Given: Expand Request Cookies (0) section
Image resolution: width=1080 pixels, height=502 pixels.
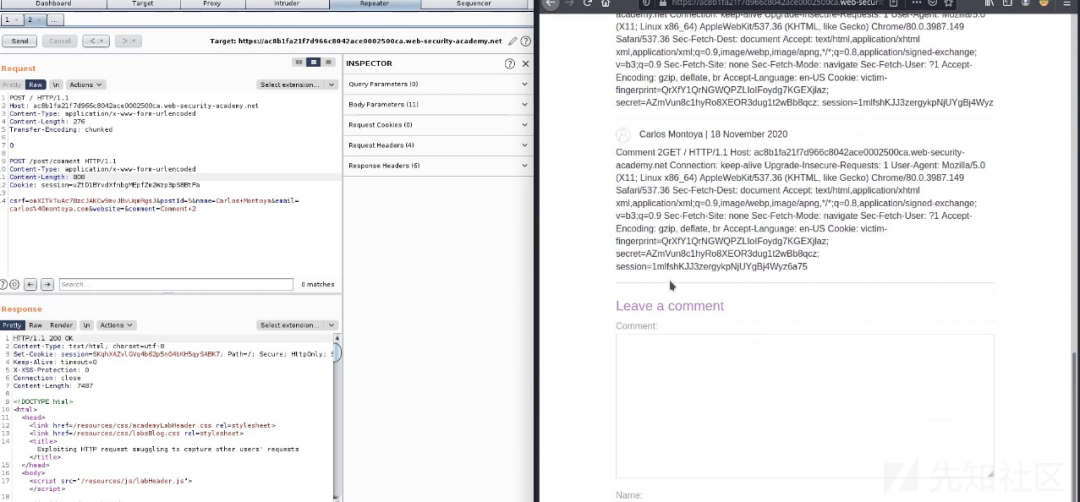Looking at the screenshot, I should 438,125.
